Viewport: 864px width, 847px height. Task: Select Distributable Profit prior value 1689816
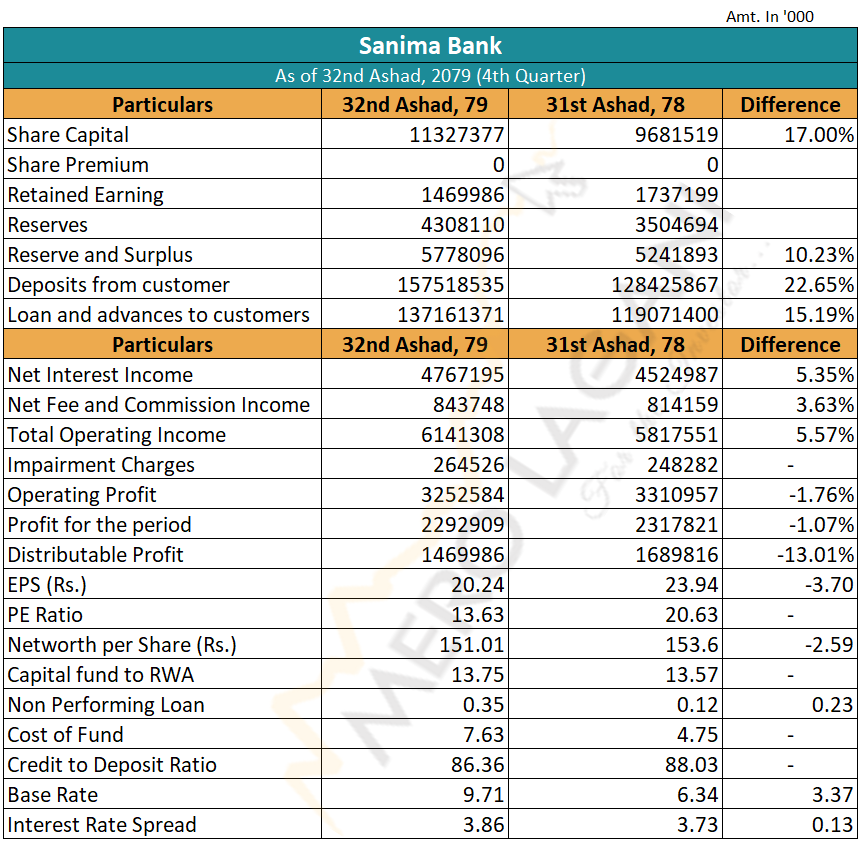[x=677, y=555]
